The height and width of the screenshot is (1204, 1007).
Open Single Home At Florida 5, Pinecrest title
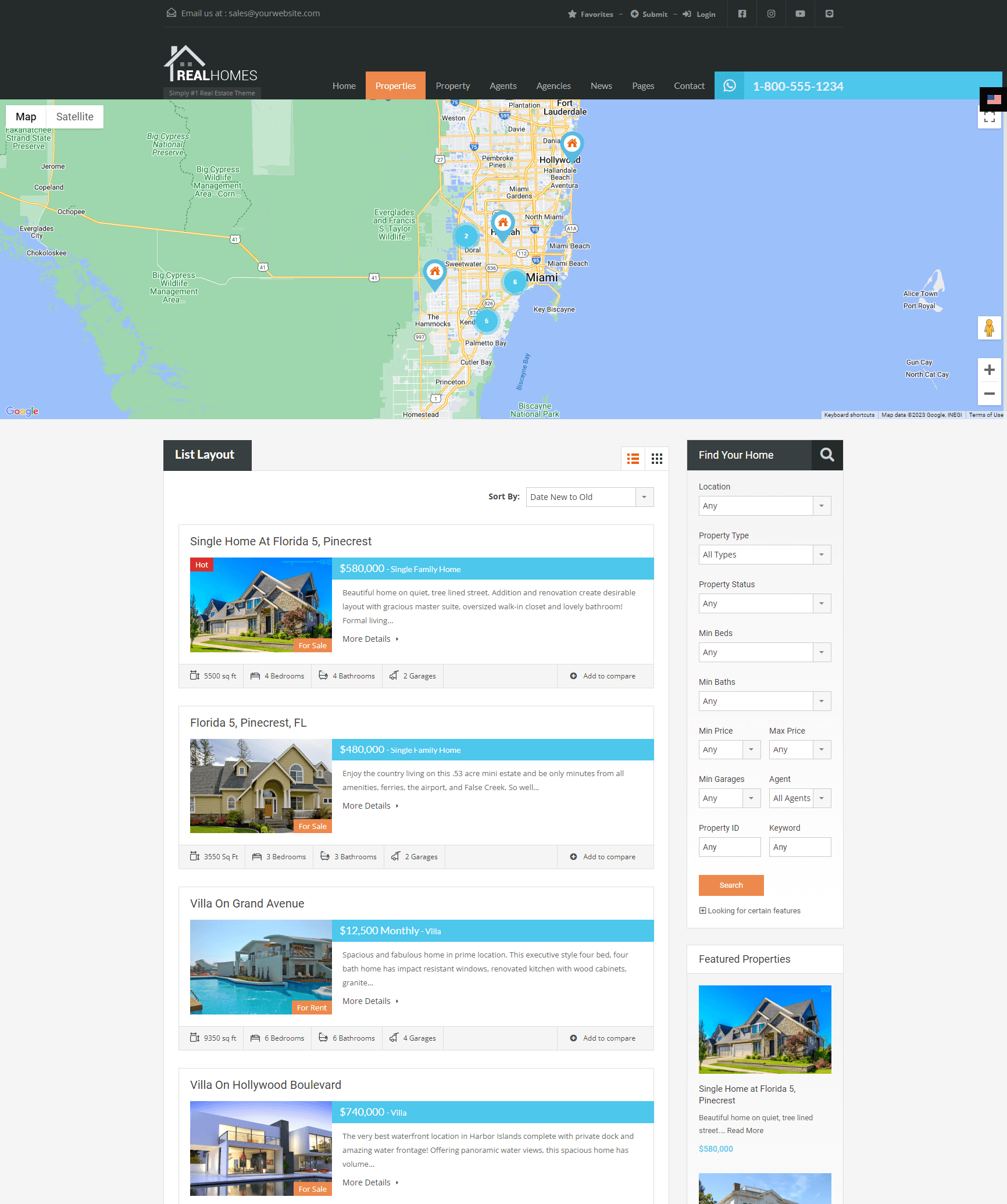[x=281, y=541]
